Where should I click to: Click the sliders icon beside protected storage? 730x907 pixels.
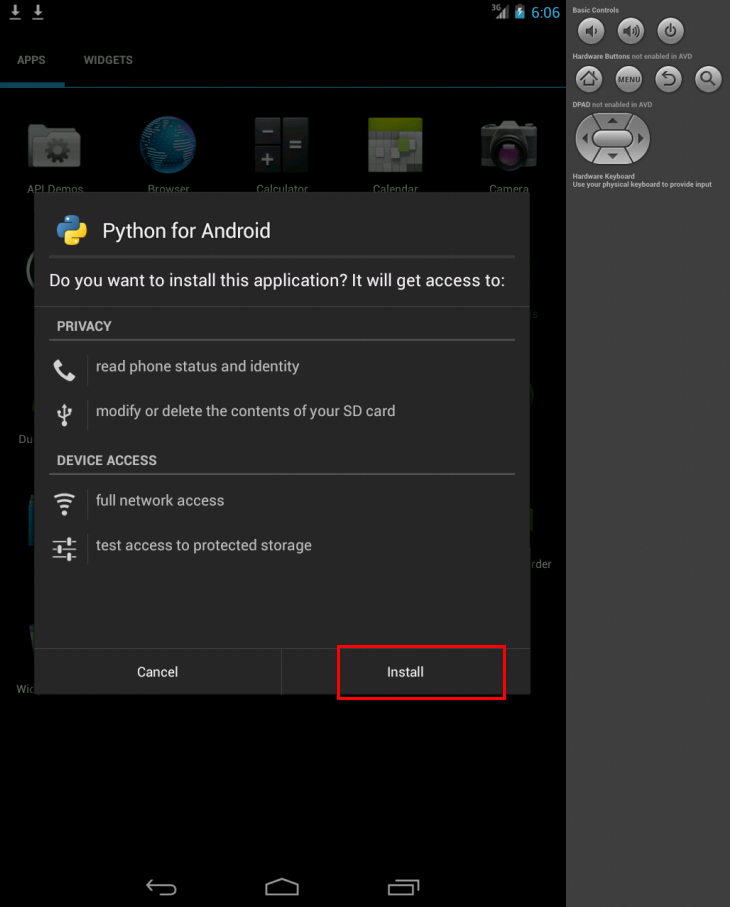(64, 549)
